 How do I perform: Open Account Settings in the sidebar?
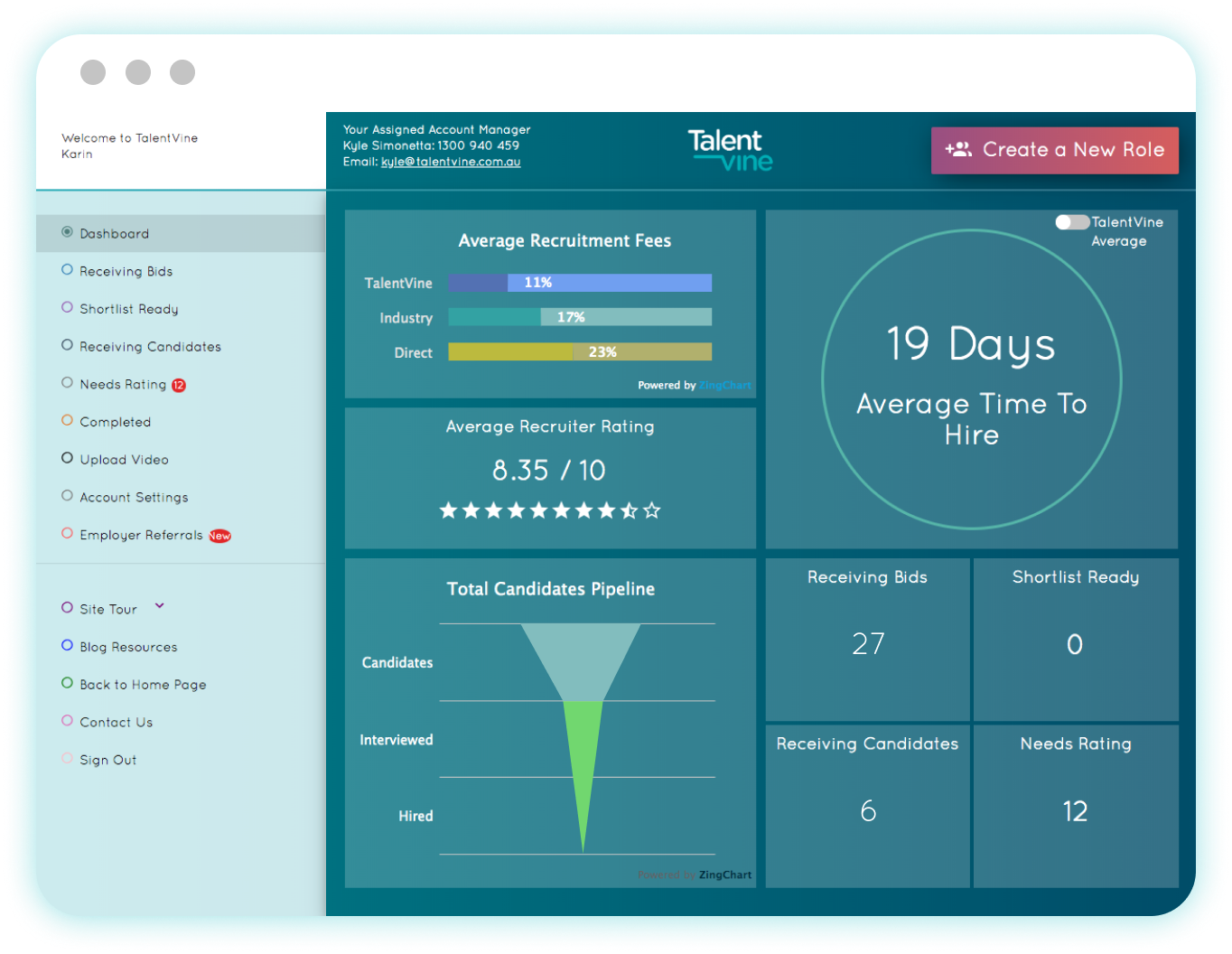[134, 498]
